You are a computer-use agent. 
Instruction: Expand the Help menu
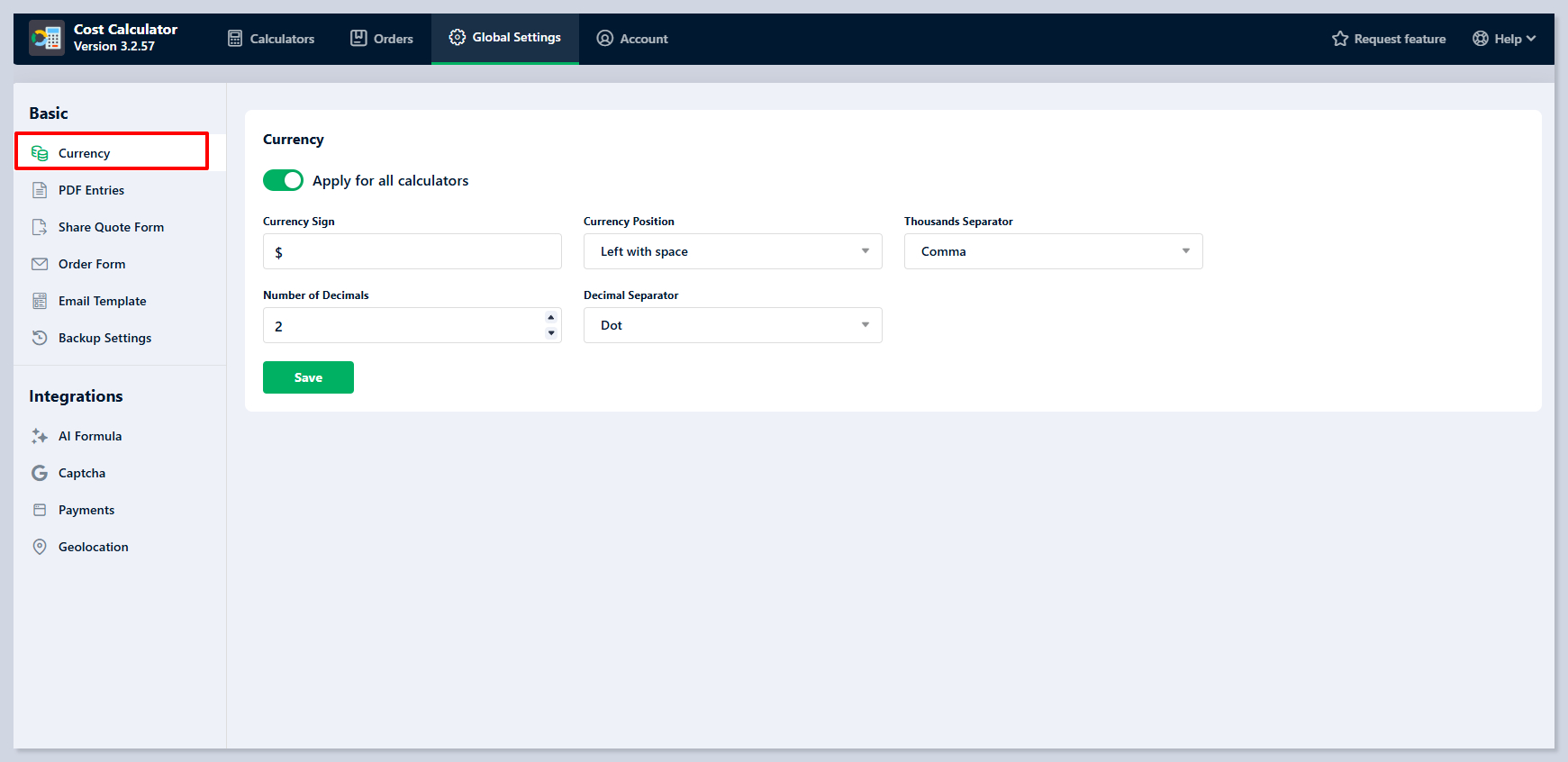[1504, 39]
